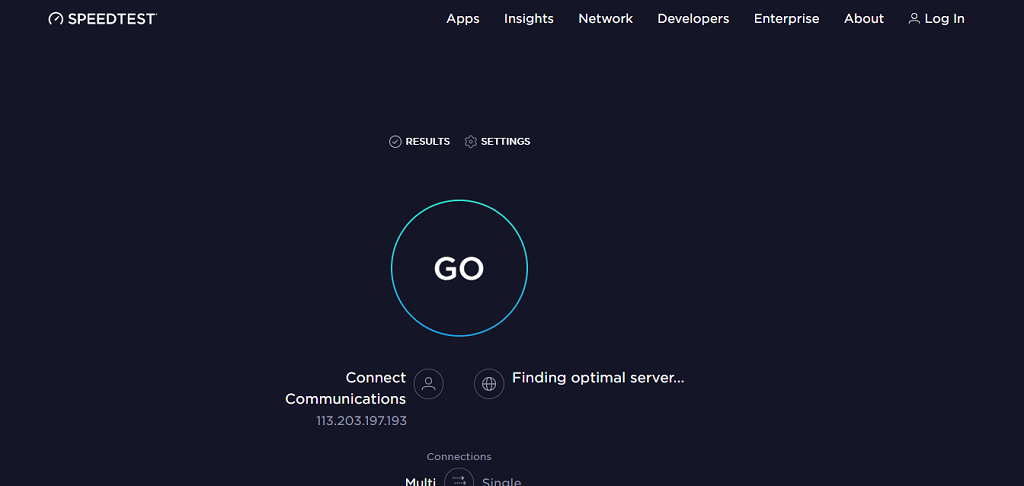Open the Enterprise menu
Viewport: 1024px width, 486px height.
786,19
